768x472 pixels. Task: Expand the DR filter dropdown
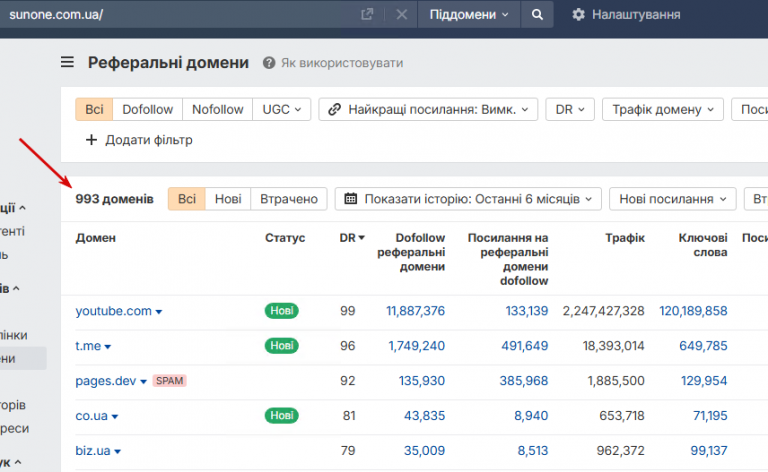coord(570,109)
